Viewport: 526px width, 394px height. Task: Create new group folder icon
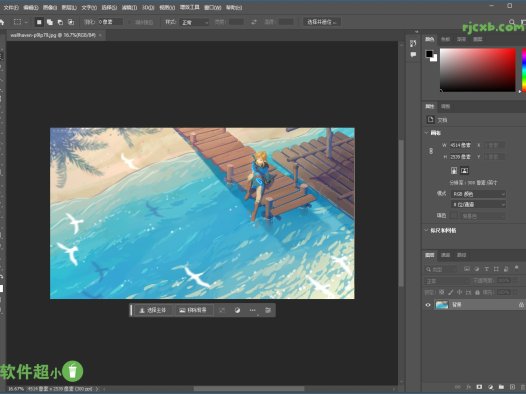(501, 387)
